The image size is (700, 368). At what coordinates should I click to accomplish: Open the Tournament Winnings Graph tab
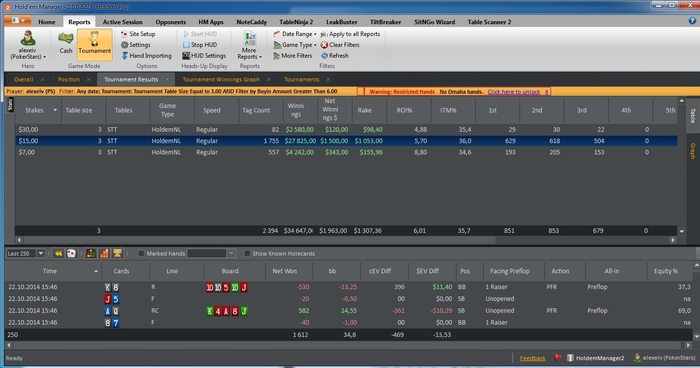tap(221, 79)
